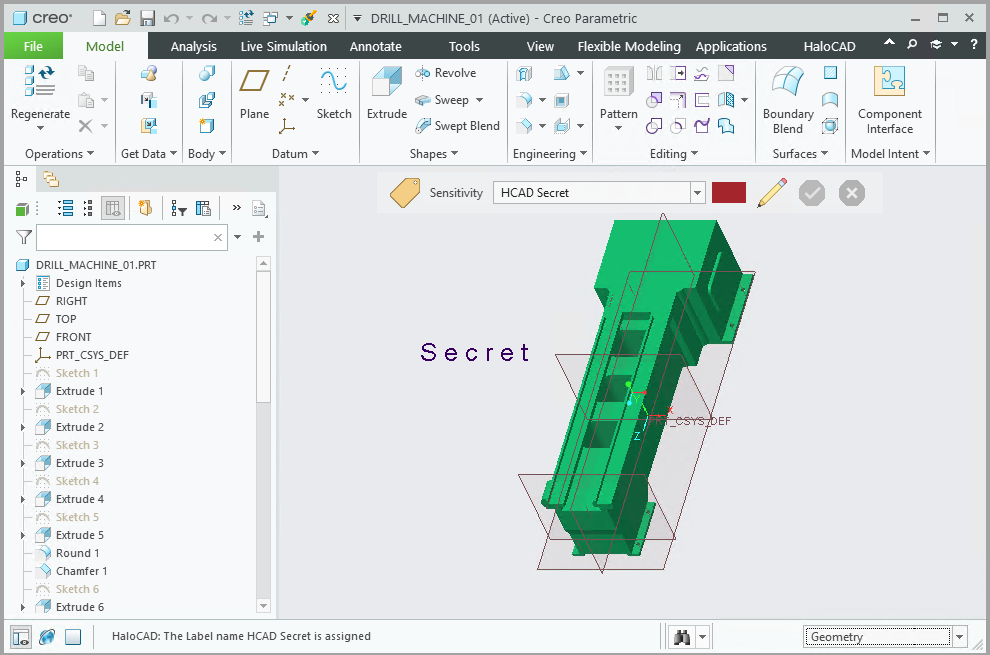
Task: Select the Pattern tool
Action: pyautogui.click(x=618, y=92)
